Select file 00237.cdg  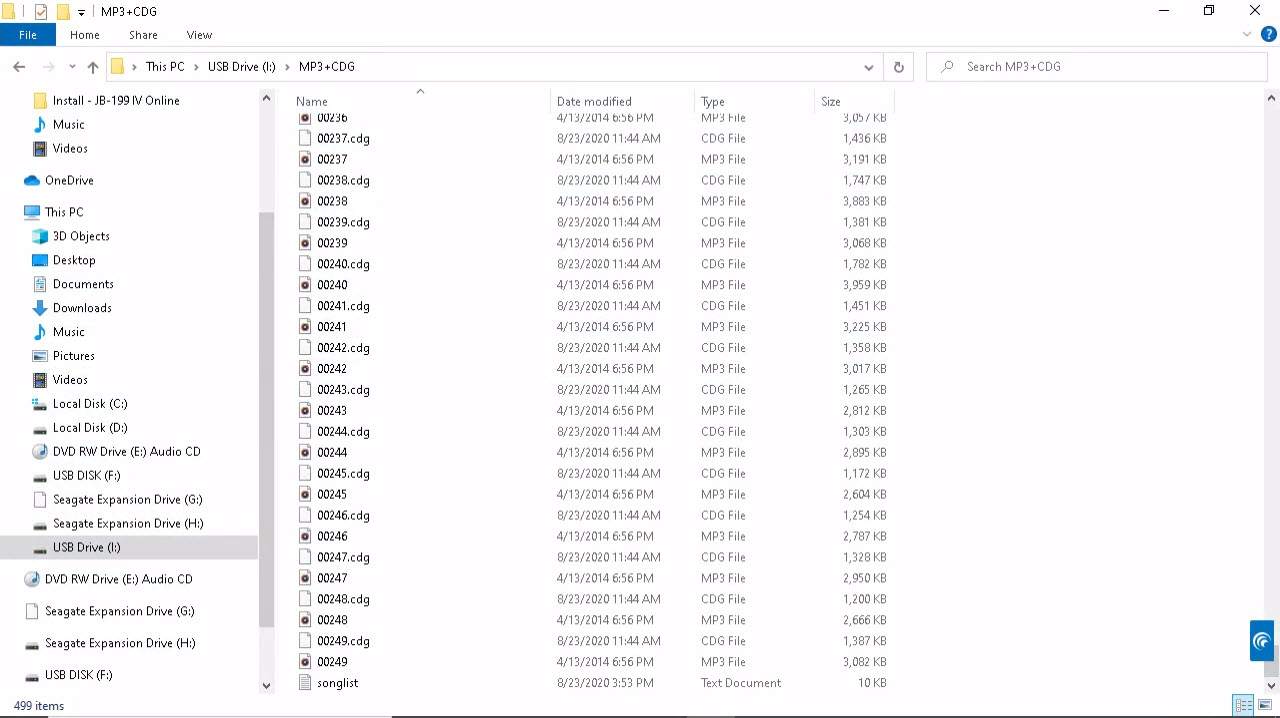343,139
